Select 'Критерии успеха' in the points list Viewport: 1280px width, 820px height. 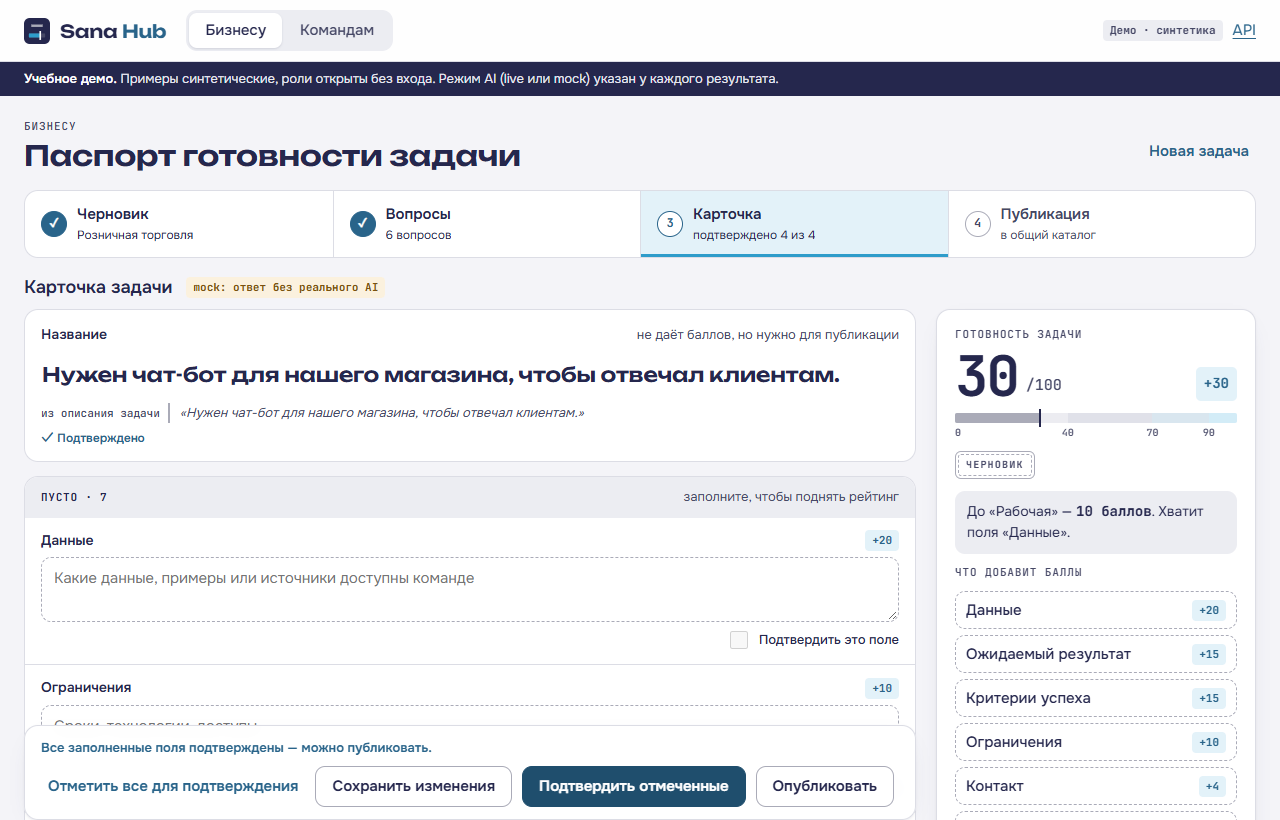pos(1096,698)
